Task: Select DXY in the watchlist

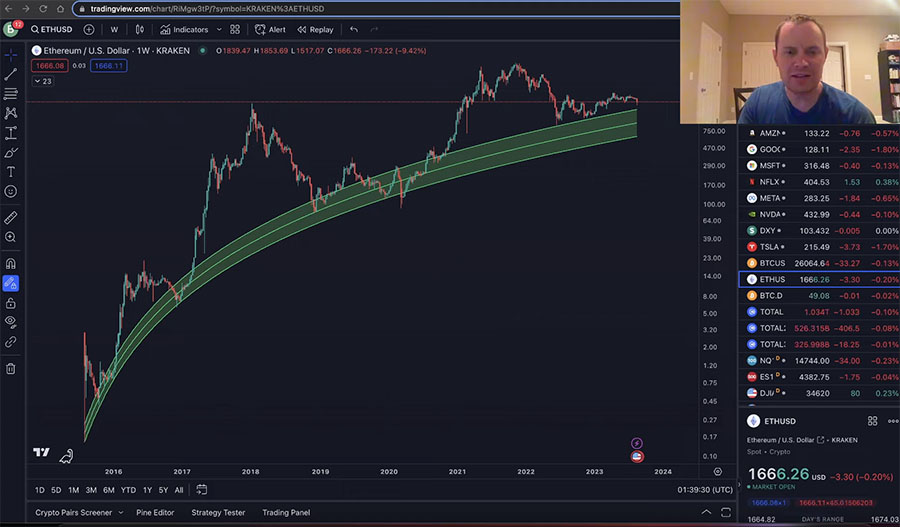Action: [819, 231]
